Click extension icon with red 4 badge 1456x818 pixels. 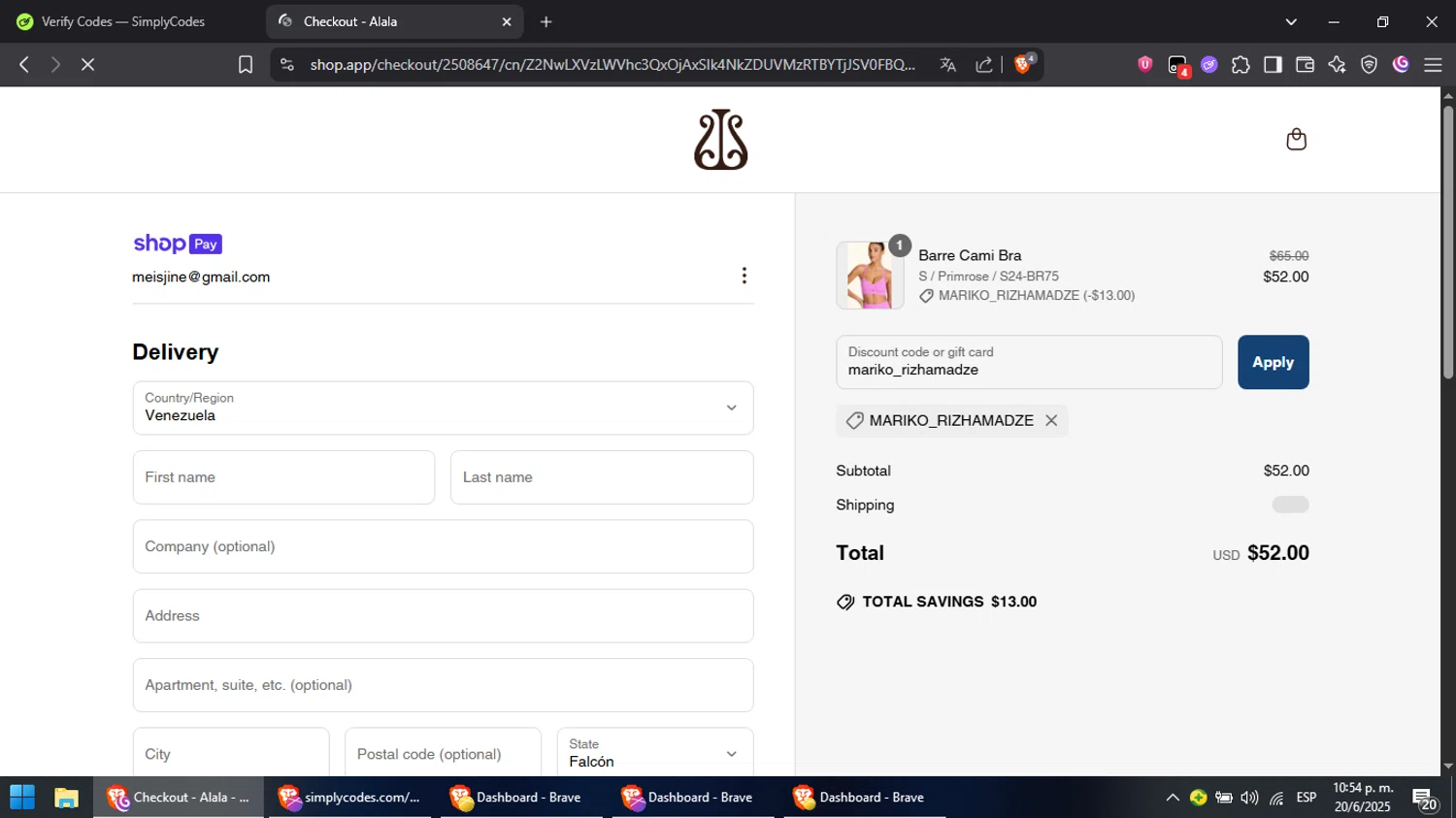pyautogui.click(x=1177, y=66)
